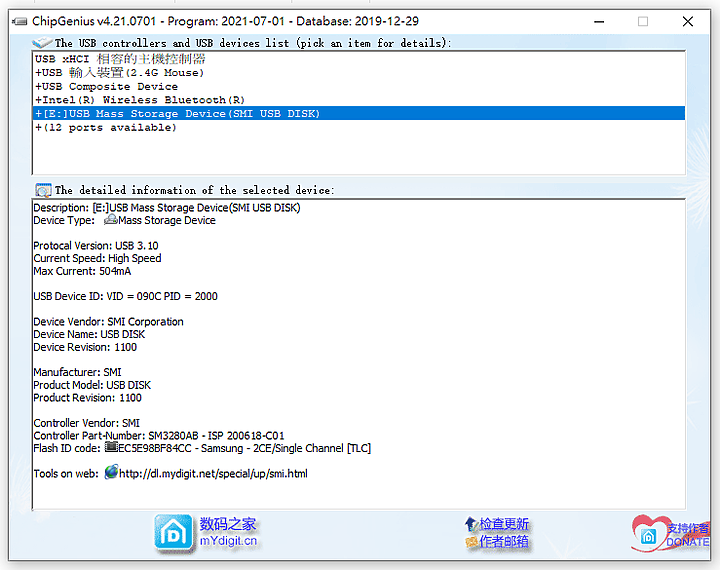This screenshot has height=570, width=720.
Task: Click the drive icon next to Mass Storage Device
Action: pos(110,220)
